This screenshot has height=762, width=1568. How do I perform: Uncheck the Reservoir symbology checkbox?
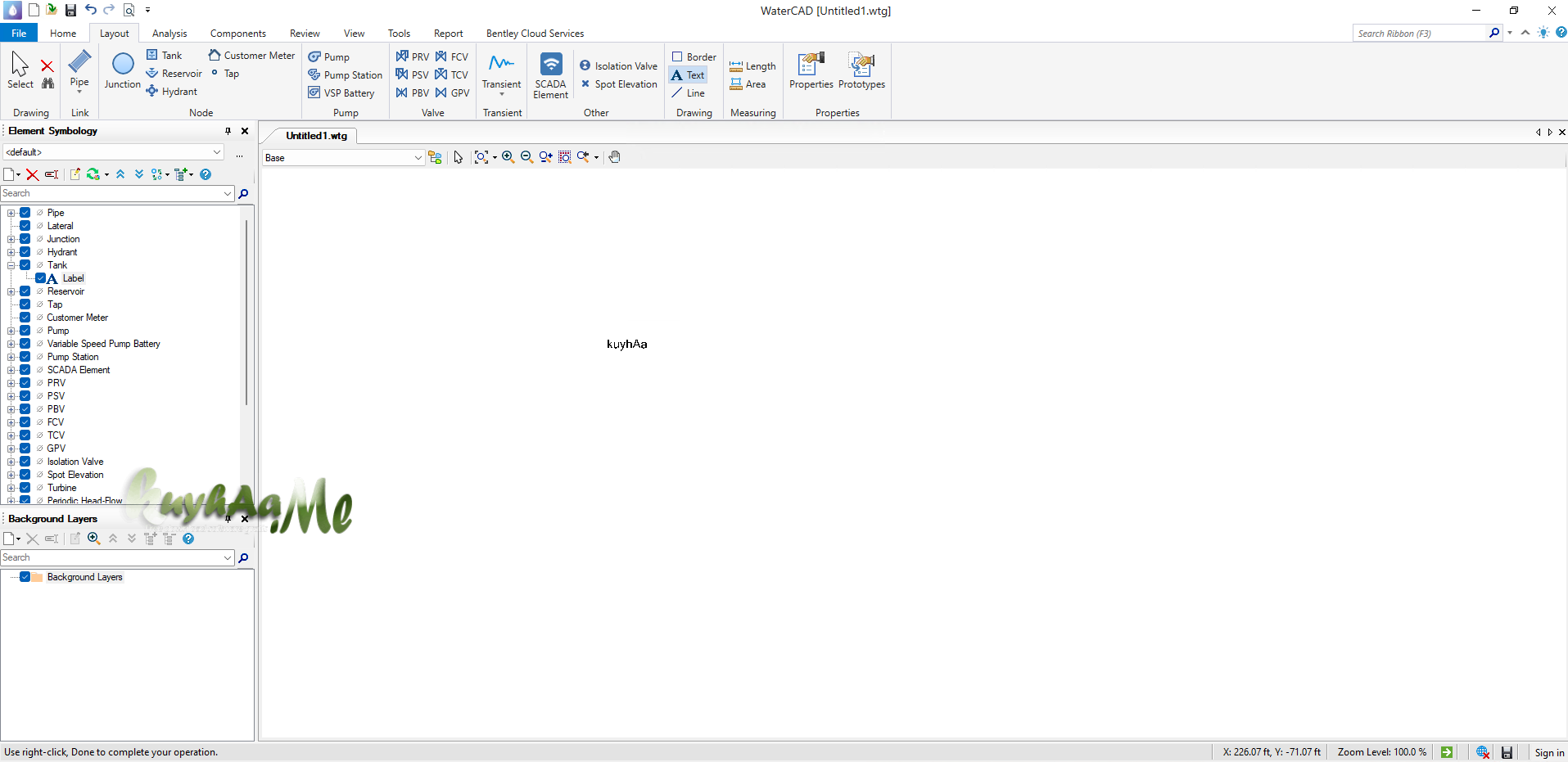point(25,291)
